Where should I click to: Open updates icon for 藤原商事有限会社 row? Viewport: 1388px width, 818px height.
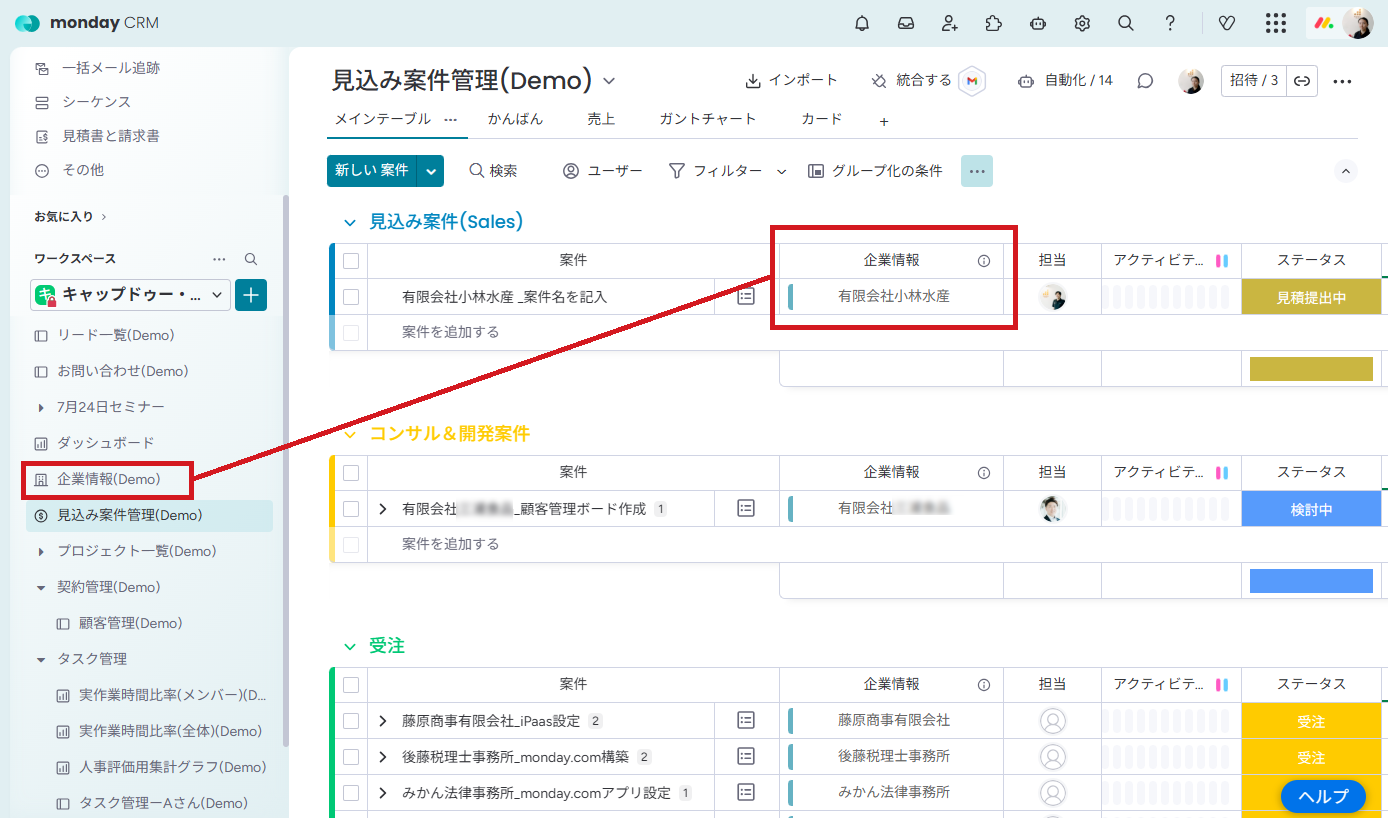click(746, 720)
